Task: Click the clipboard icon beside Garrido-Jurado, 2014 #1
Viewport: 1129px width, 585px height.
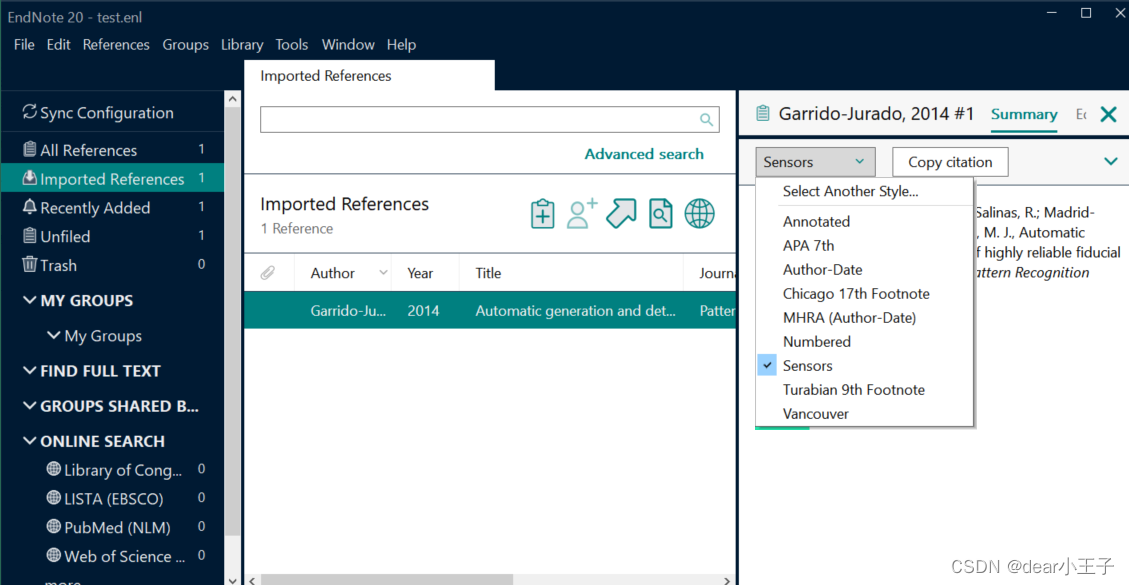Action: (x=762, y=113)
